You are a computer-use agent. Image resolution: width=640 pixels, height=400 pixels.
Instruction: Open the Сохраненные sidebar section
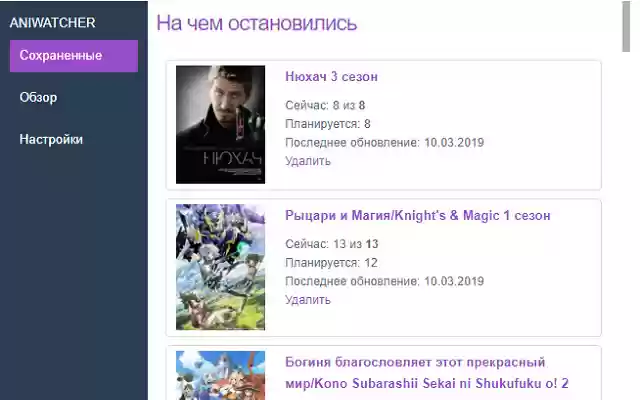74,56
